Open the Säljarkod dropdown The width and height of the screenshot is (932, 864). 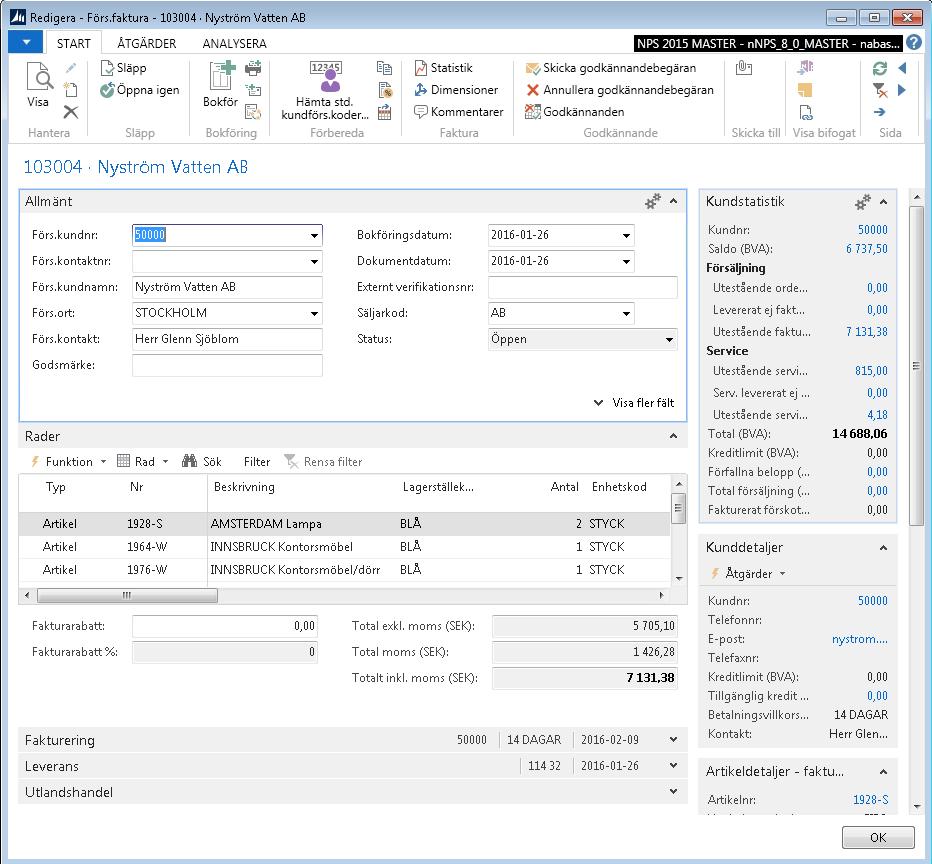[626, 313]
